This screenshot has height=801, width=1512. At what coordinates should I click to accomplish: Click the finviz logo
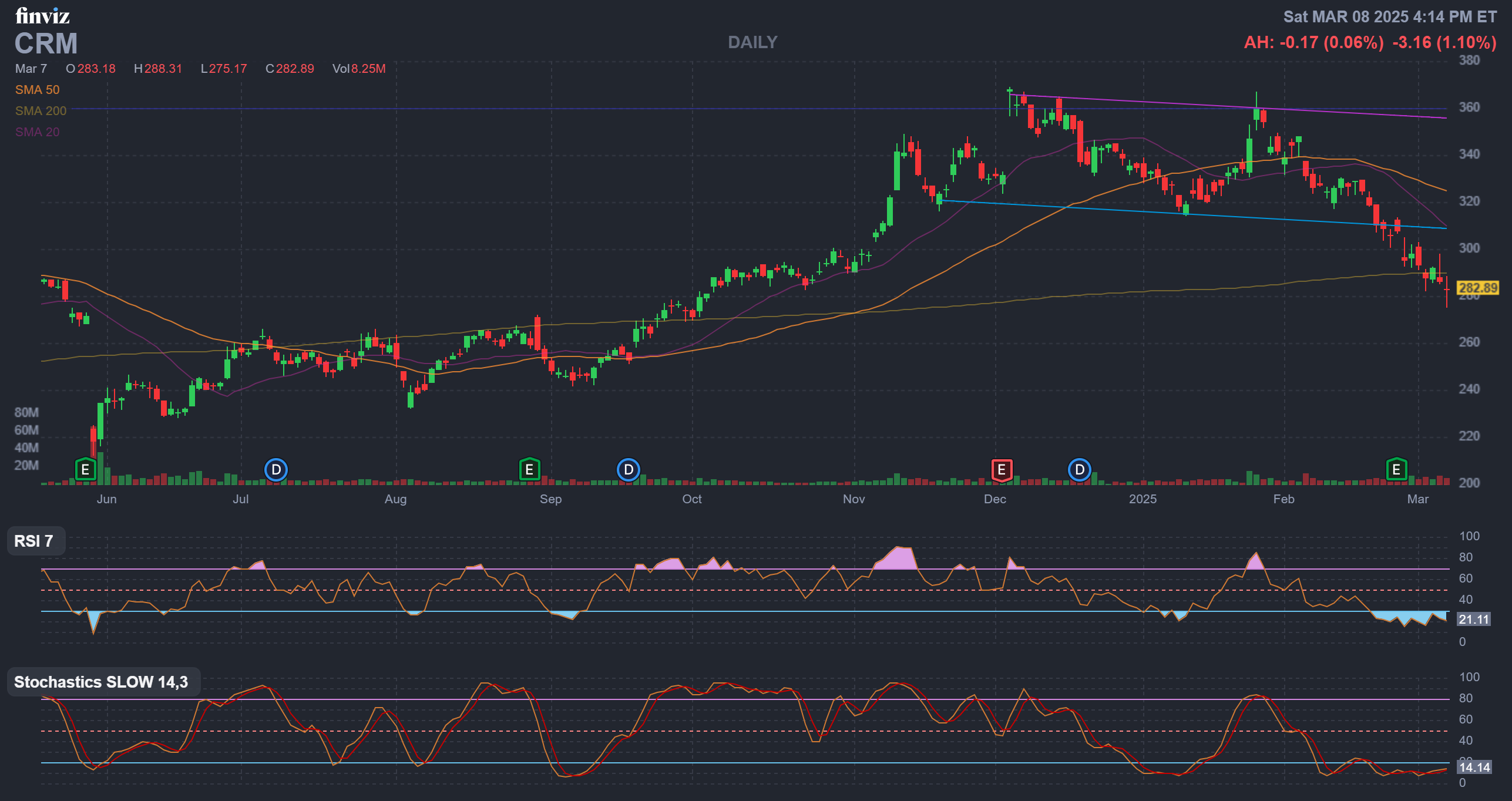pyautogui.click(x=42, y=16)
